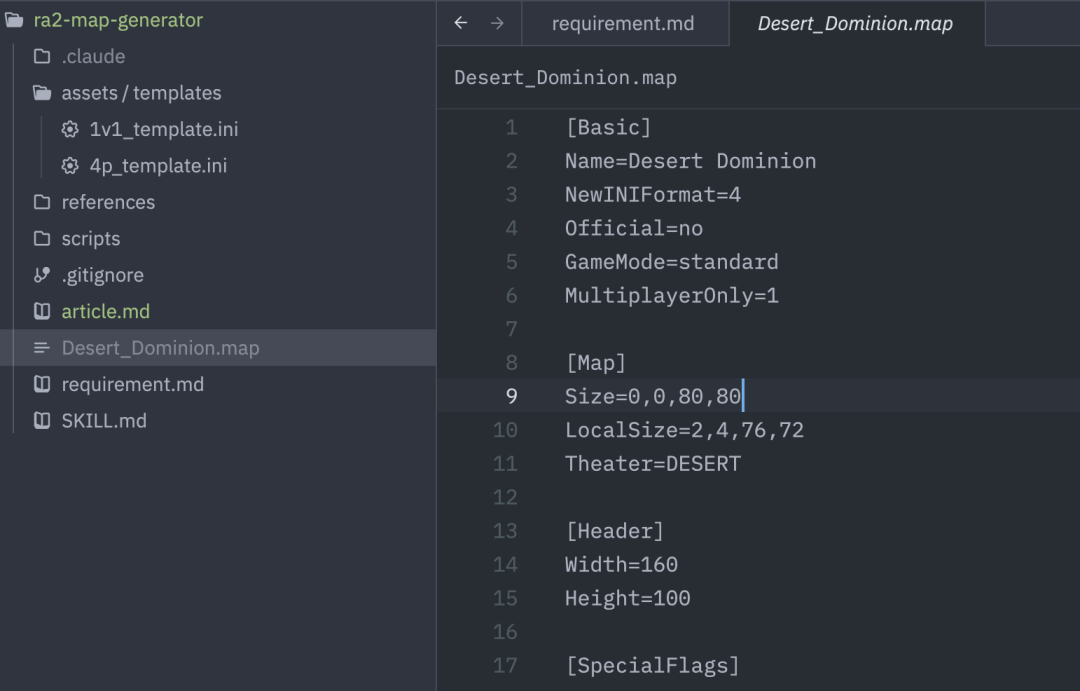
Task: Click the book icon next to SKILL.md
Action: [x=42, y=421]
